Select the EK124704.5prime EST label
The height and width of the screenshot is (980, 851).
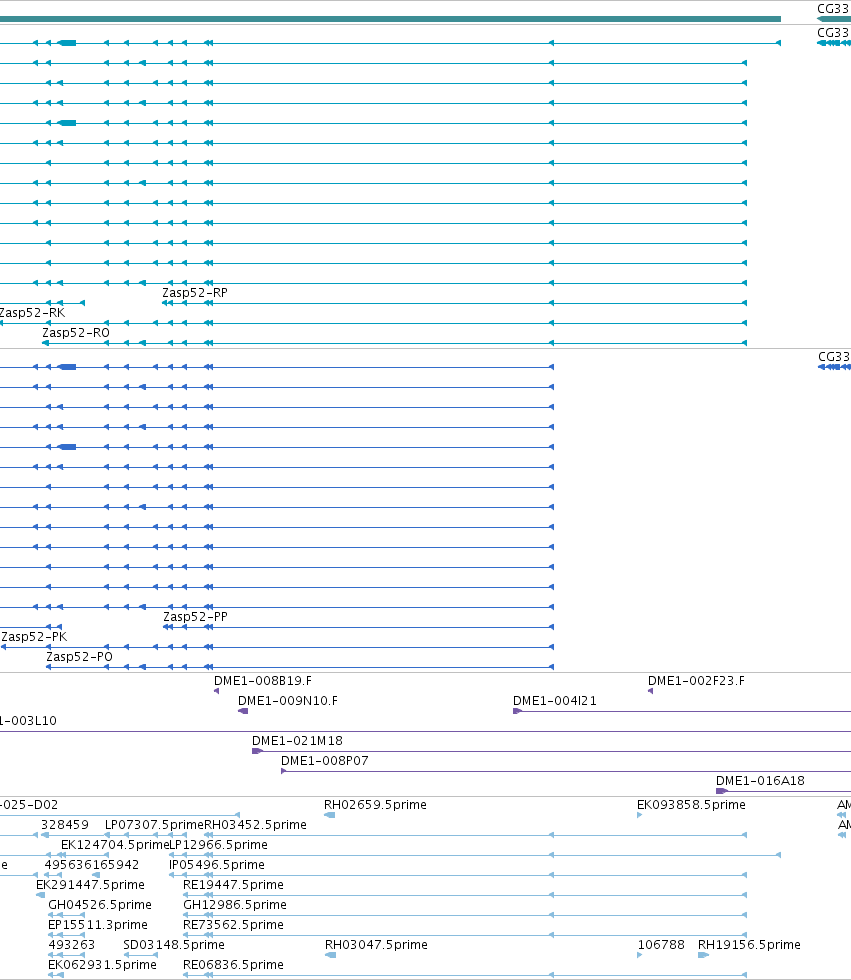coord(115,844)
